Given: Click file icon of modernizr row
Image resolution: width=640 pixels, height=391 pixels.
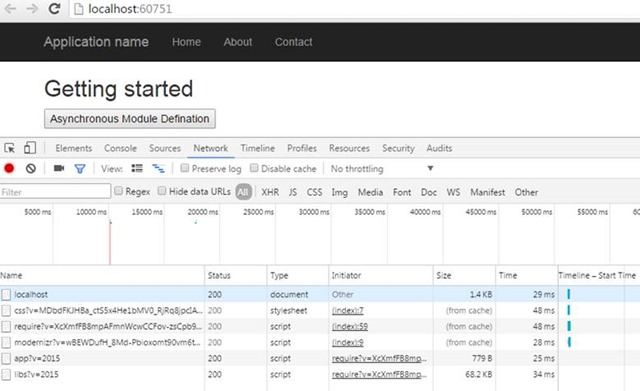Looking at the screenshot, I should pyautogui.click(x=6, y=342).
